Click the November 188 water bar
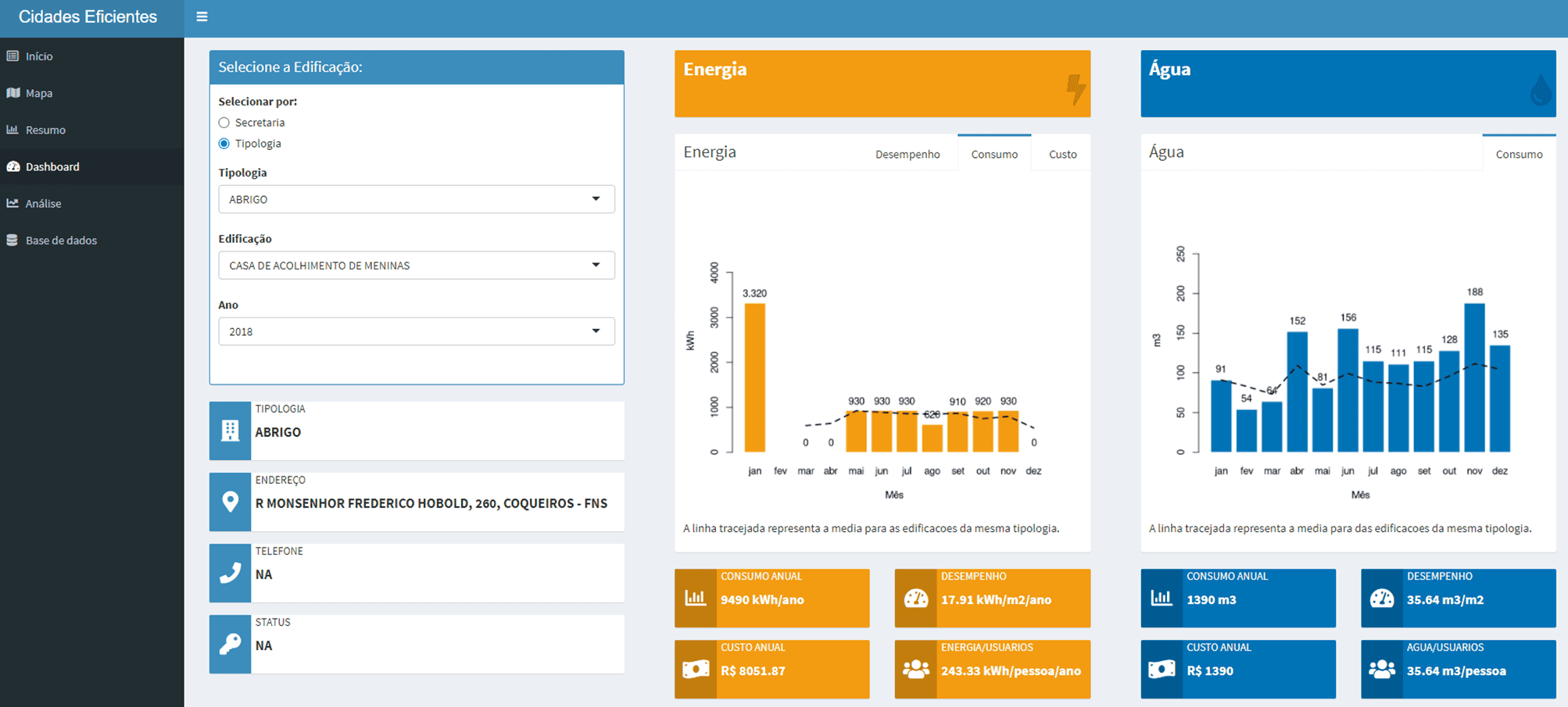 (1474, 377)
